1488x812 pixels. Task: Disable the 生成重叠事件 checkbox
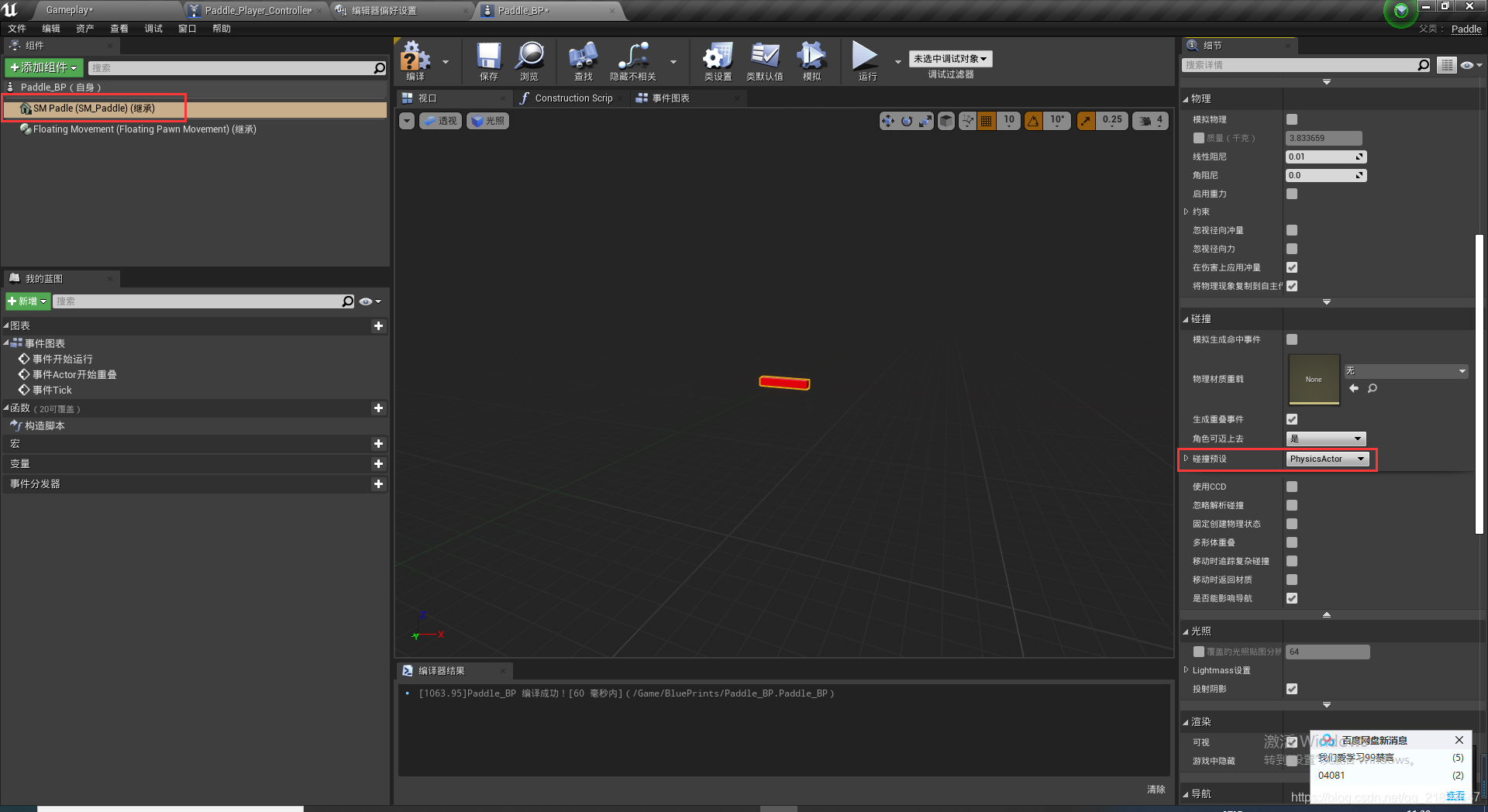click(x=1291, y=419)
